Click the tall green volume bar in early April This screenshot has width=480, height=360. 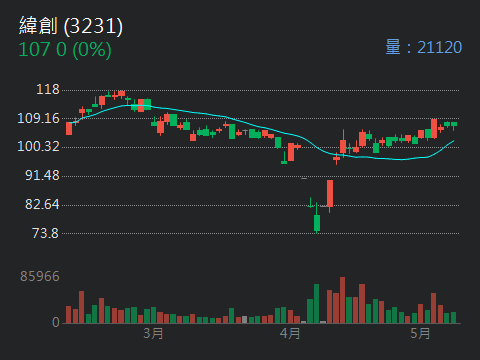click(x=316, y=304)
